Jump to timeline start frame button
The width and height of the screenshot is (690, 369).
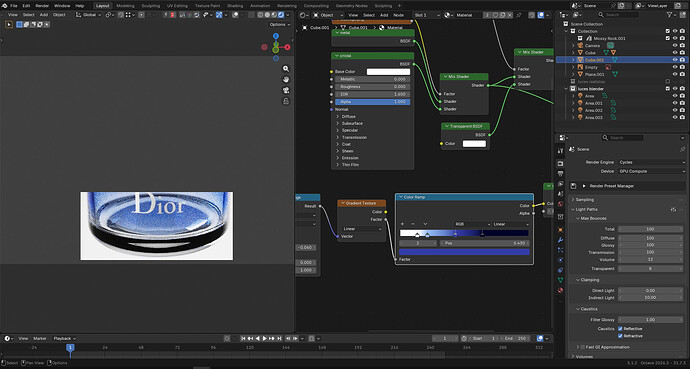(243, 339)
